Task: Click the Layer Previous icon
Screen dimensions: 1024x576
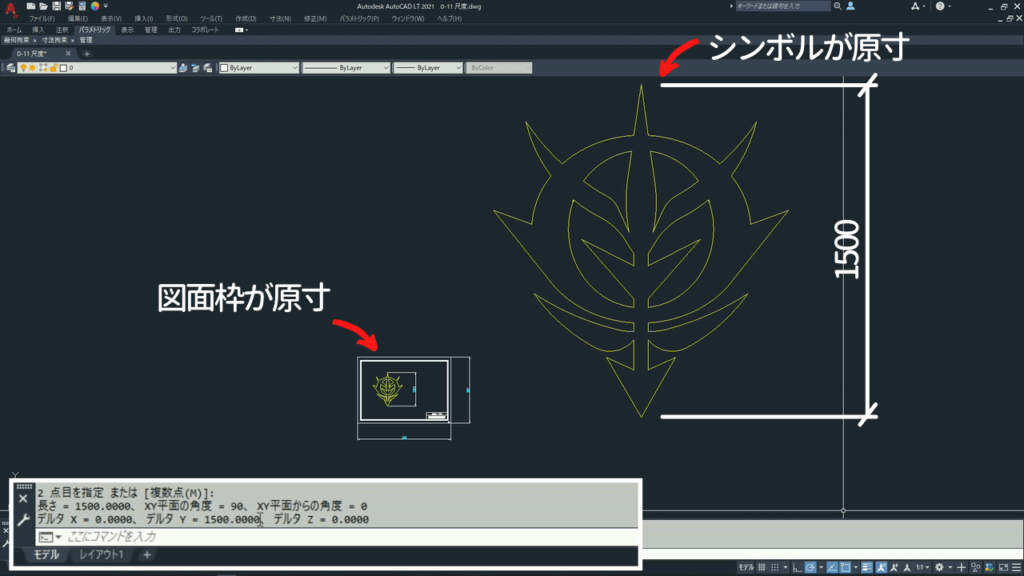Action: click(195, 68)
